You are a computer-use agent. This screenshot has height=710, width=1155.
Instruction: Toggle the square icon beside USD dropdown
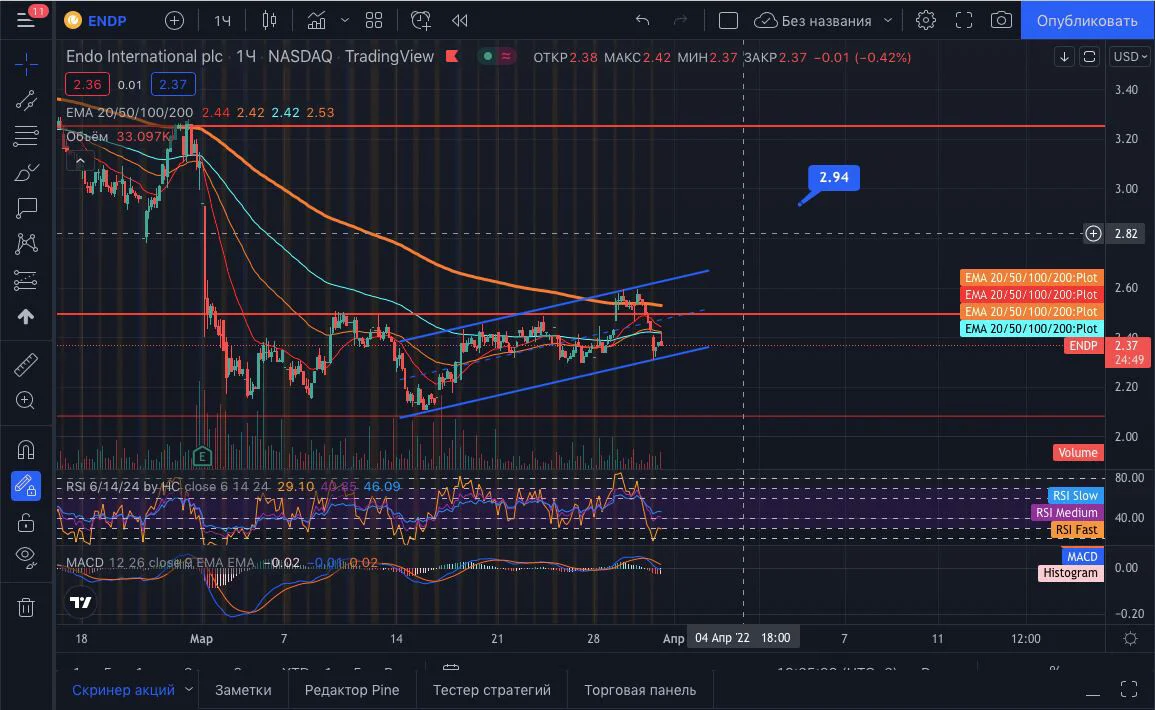[1089, 57]
